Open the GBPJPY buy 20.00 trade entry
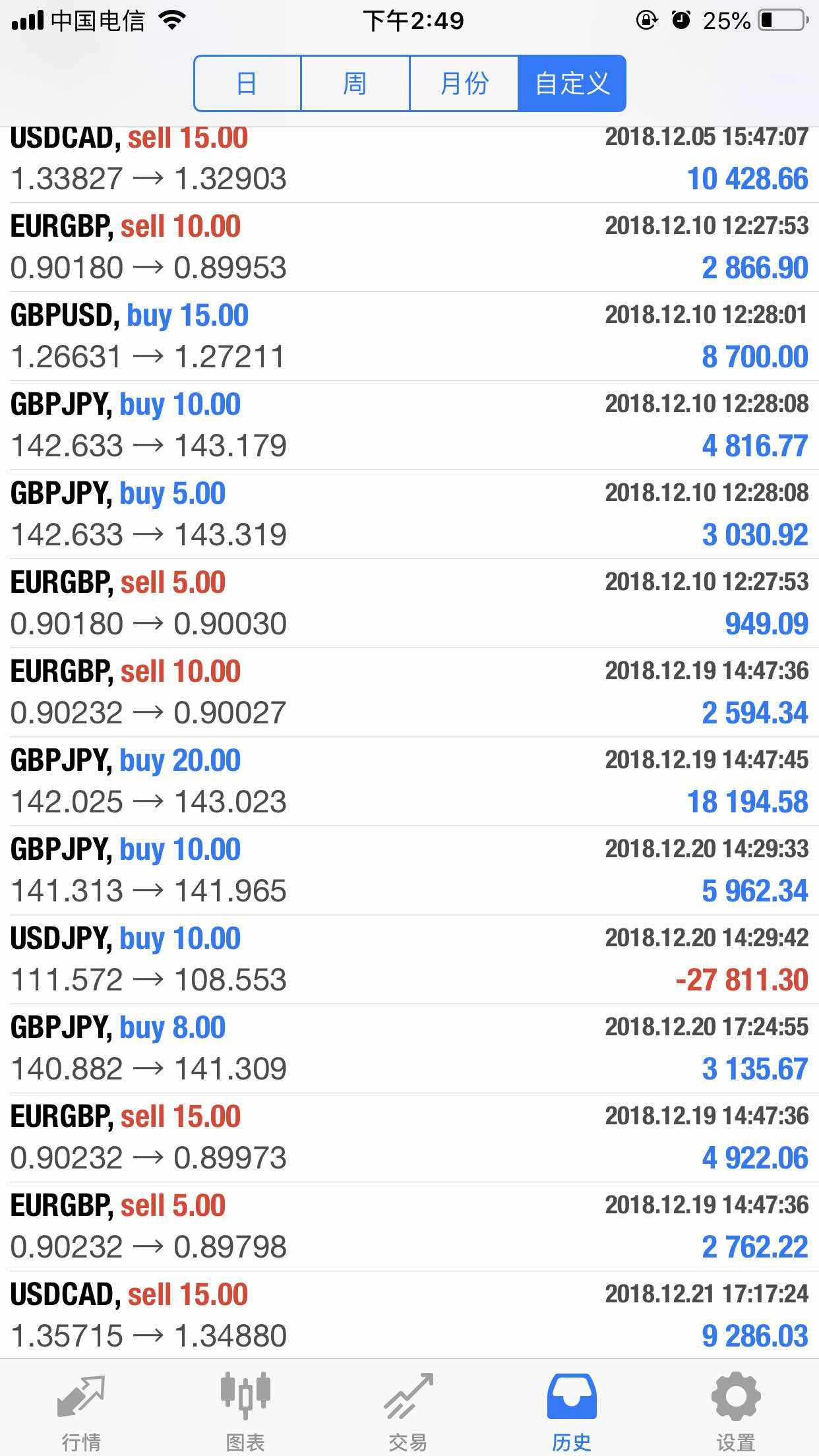The height and width of the screenshot is (1456, 819). [409, 781]
